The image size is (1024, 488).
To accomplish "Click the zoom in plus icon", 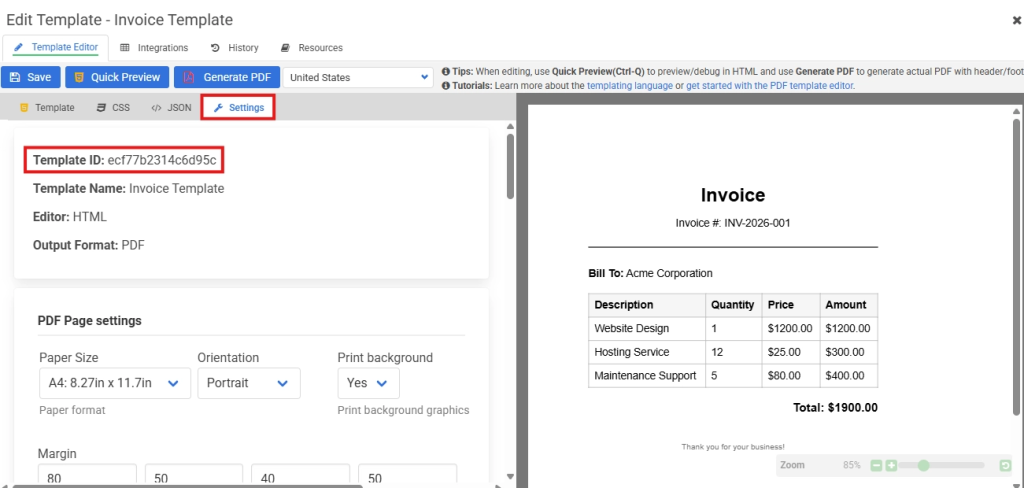I will 891,466.
